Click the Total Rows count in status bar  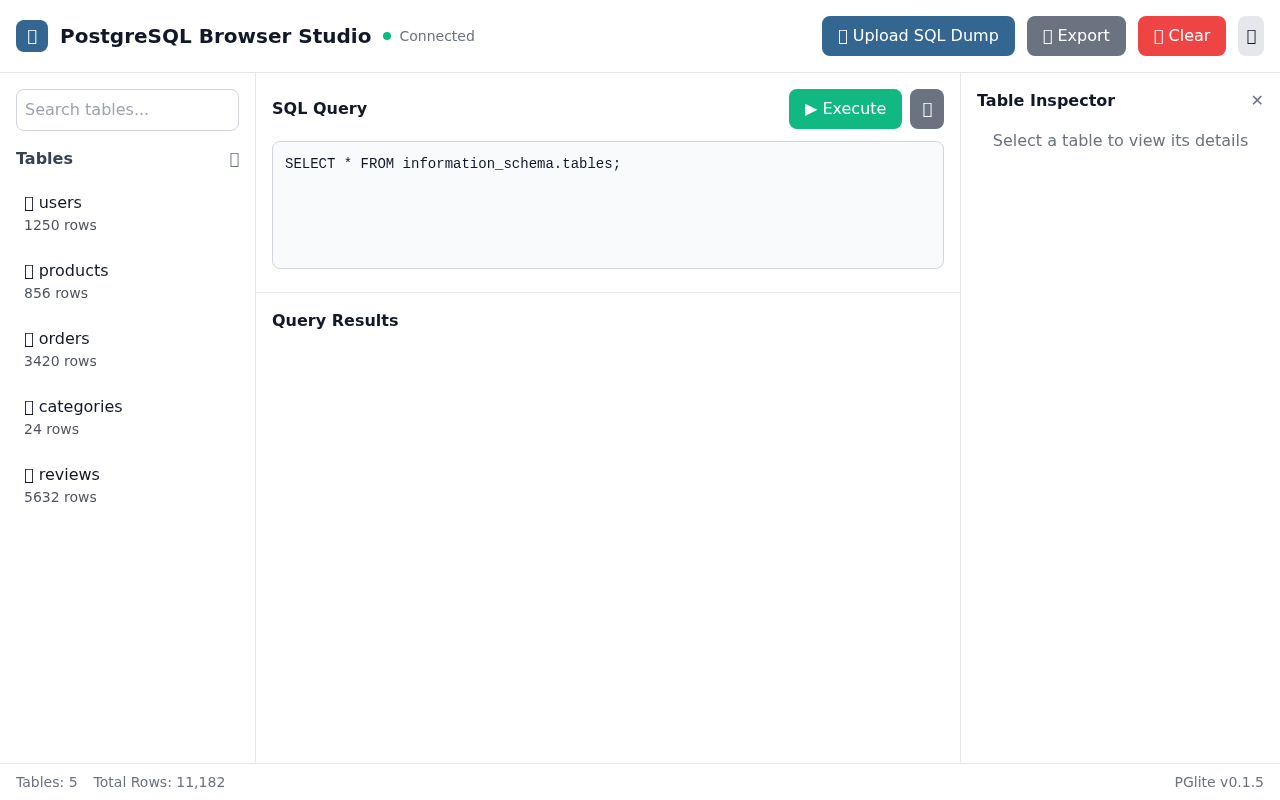tap(159, 782)
